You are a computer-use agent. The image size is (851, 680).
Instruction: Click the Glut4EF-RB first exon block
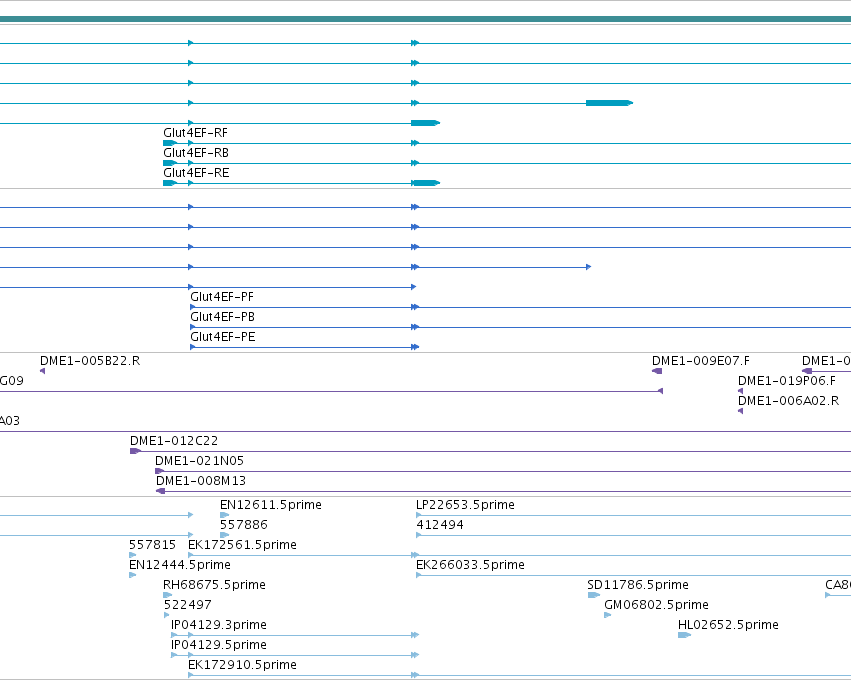[170, 163]
